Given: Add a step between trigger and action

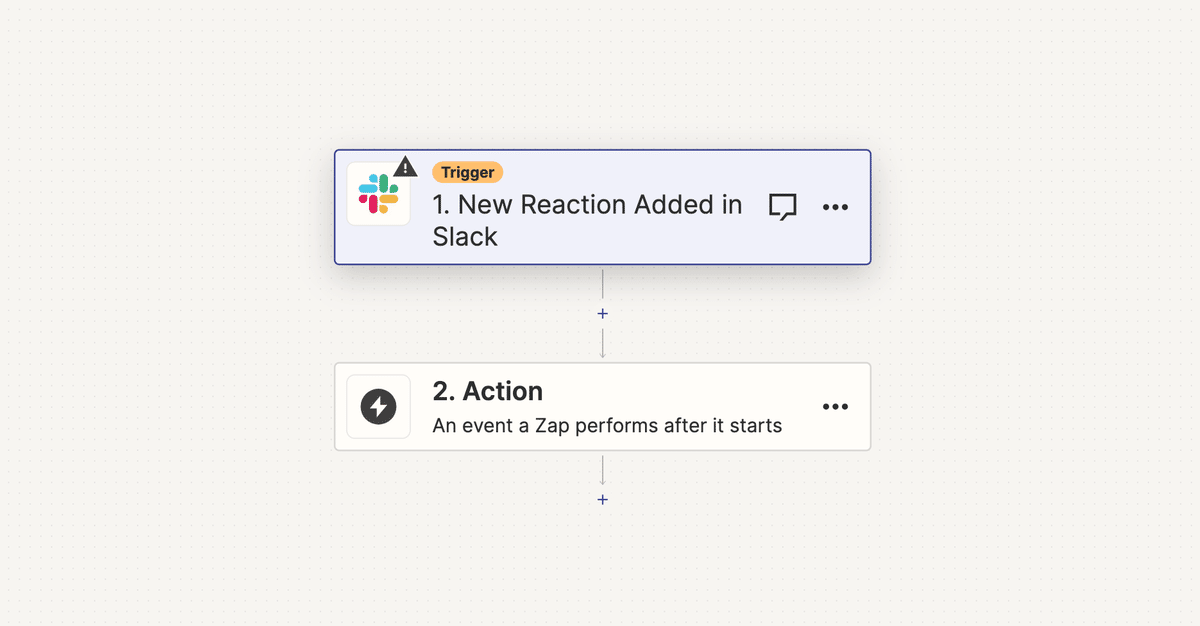Looking at the screenshot, I should (x=602, y=313).
